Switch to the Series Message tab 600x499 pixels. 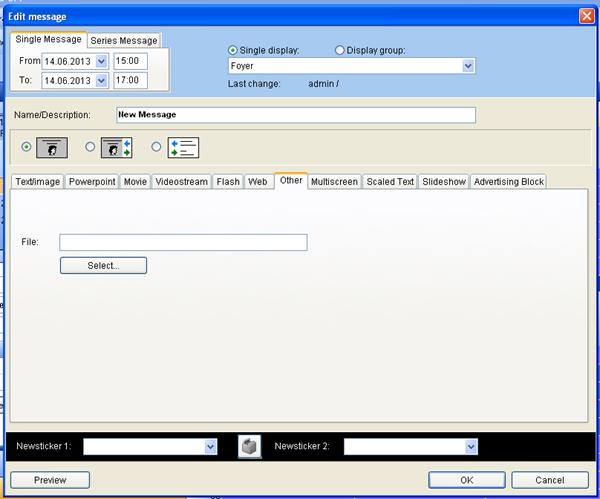click(x=124, y=40)
